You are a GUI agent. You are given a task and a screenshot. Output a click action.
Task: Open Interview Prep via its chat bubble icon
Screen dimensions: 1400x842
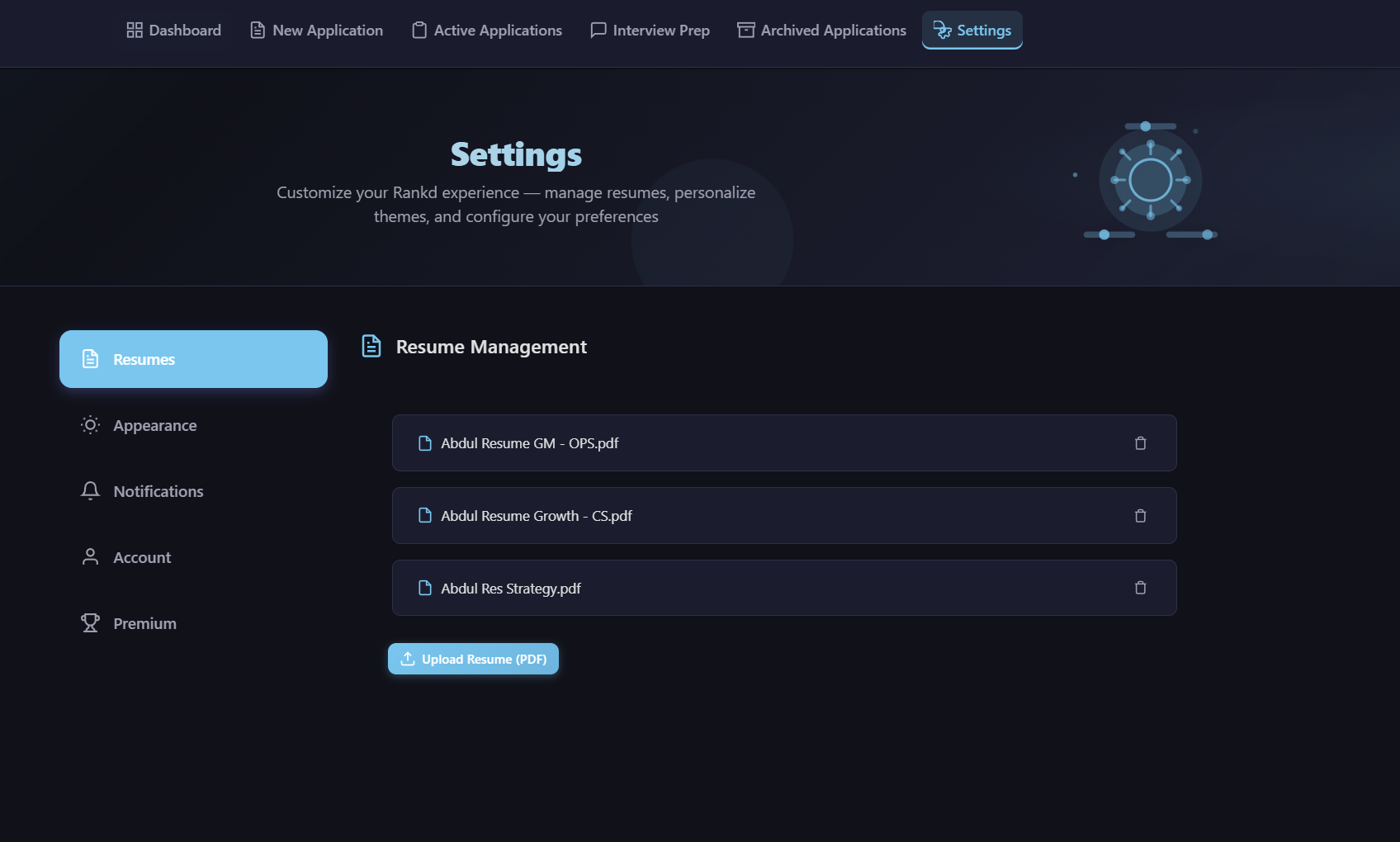point(598,30)
